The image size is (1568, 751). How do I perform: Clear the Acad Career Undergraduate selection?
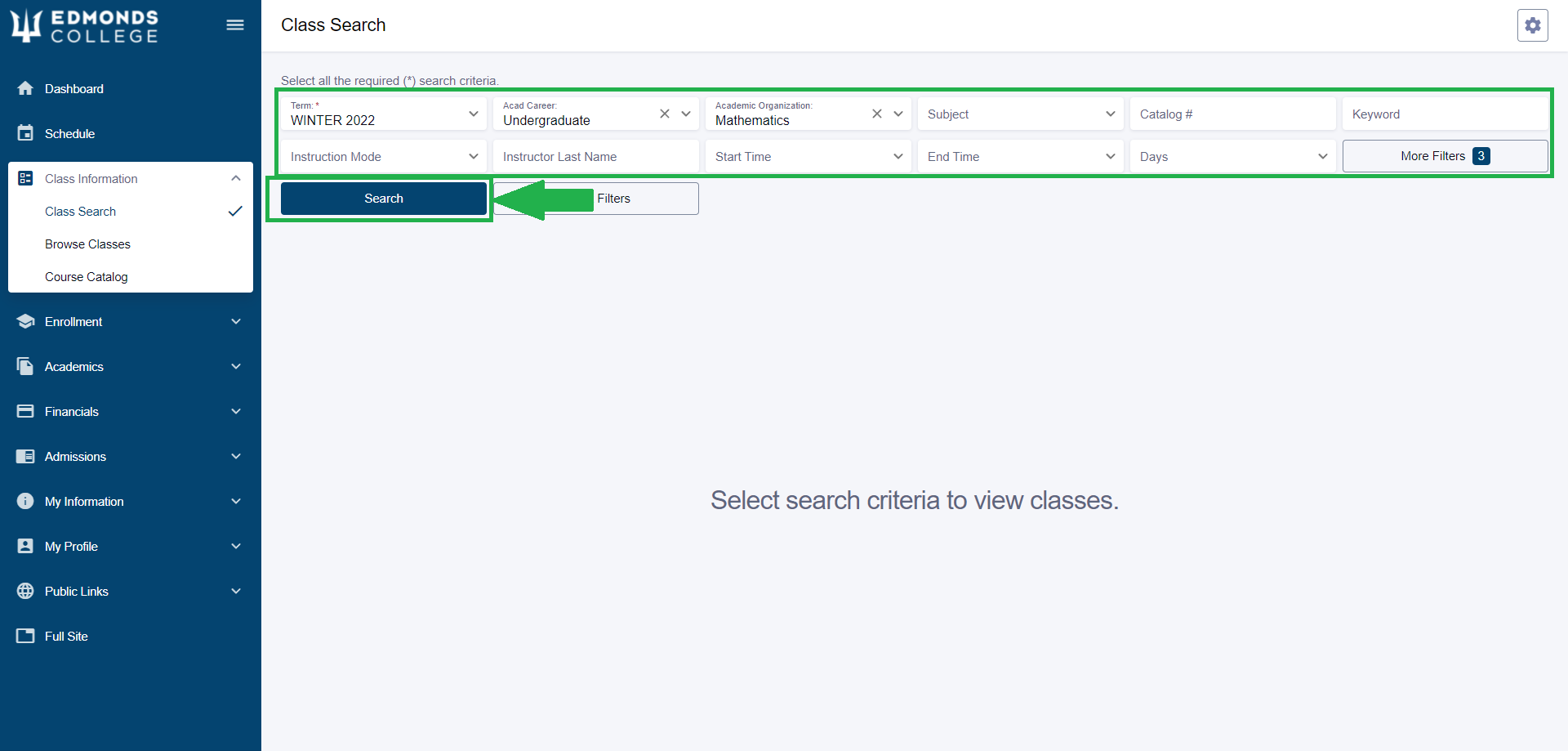(665, 114)
